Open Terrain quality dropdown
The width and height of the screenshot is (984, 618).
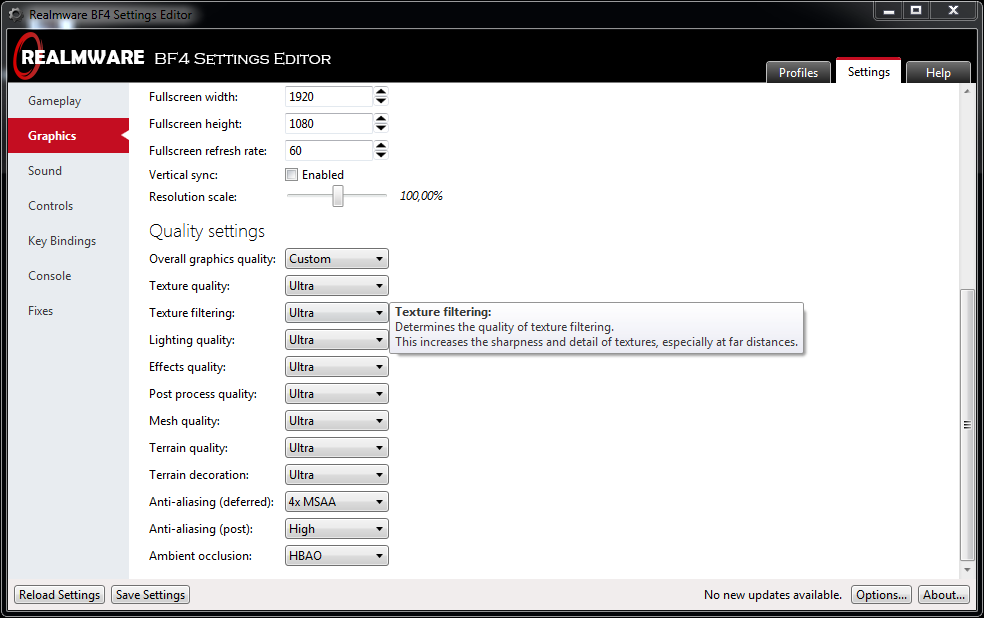337,447
